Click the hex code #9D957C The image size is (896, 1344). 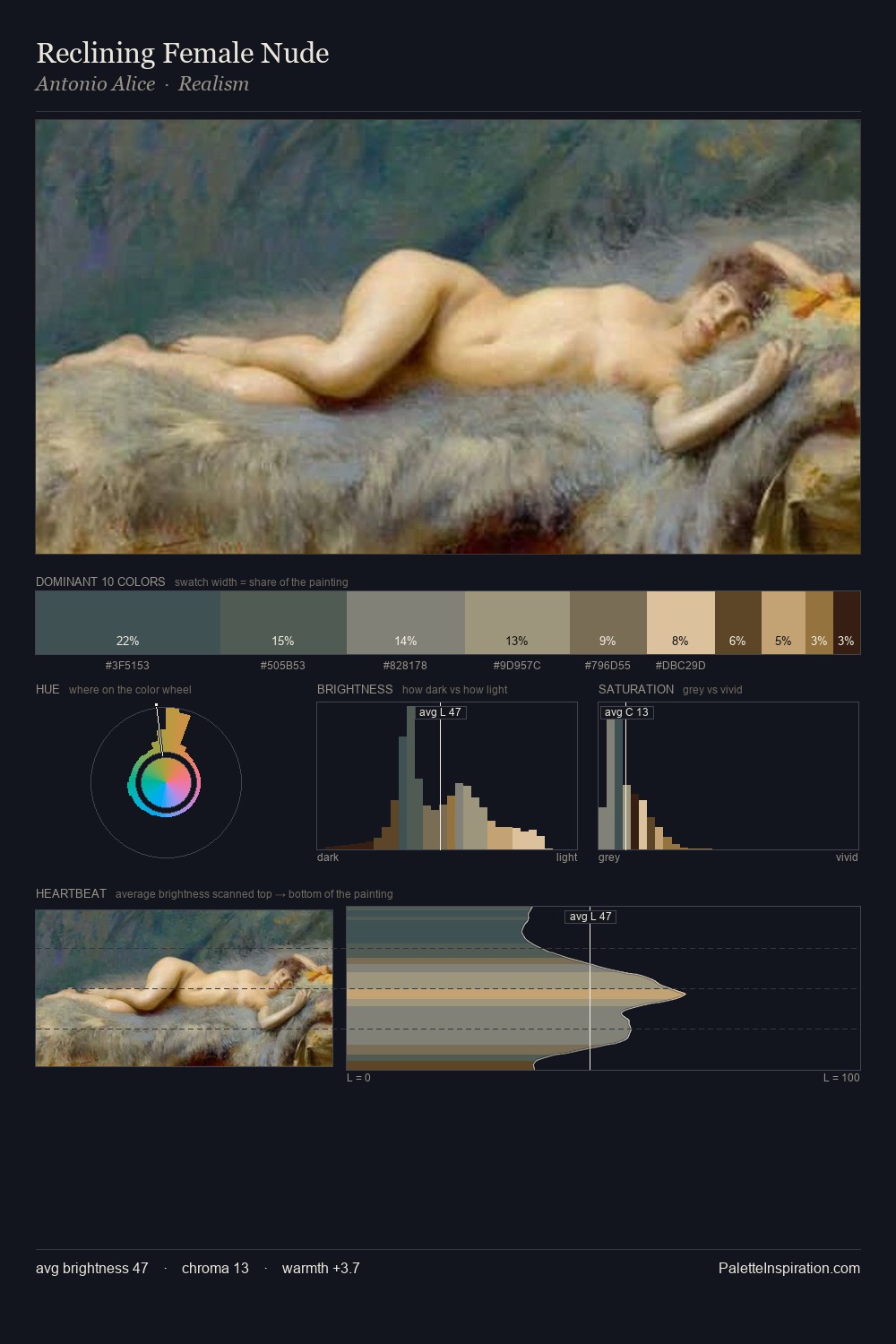tap(517, 666)
